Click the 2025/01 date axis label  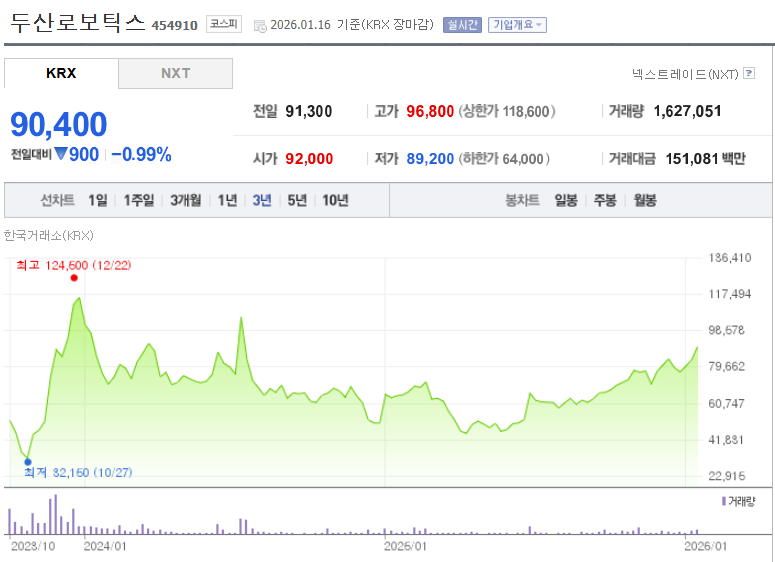point(405,546)
